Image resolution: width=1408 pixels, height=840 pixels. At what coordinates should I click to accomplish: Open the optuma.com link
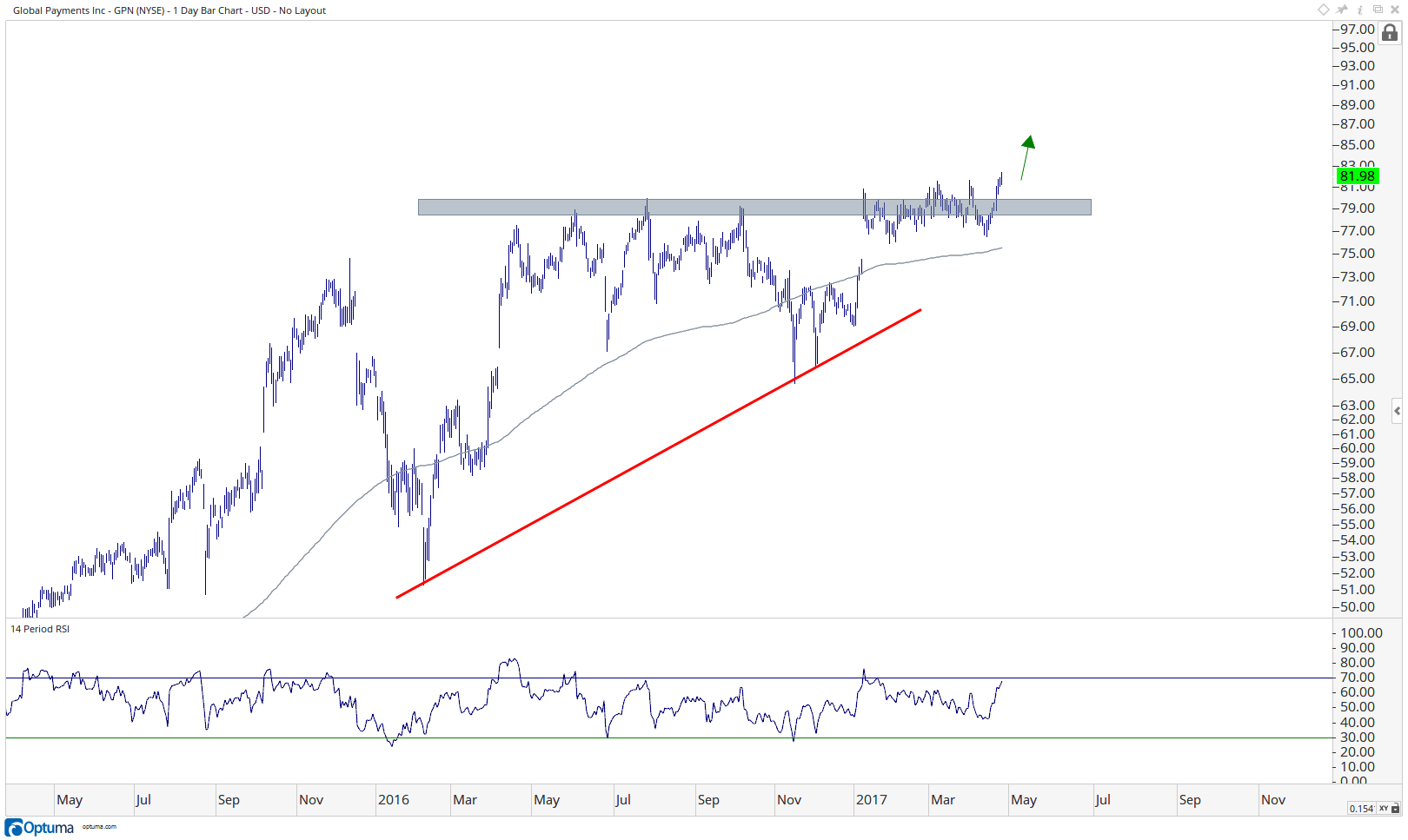pos(99,827)
